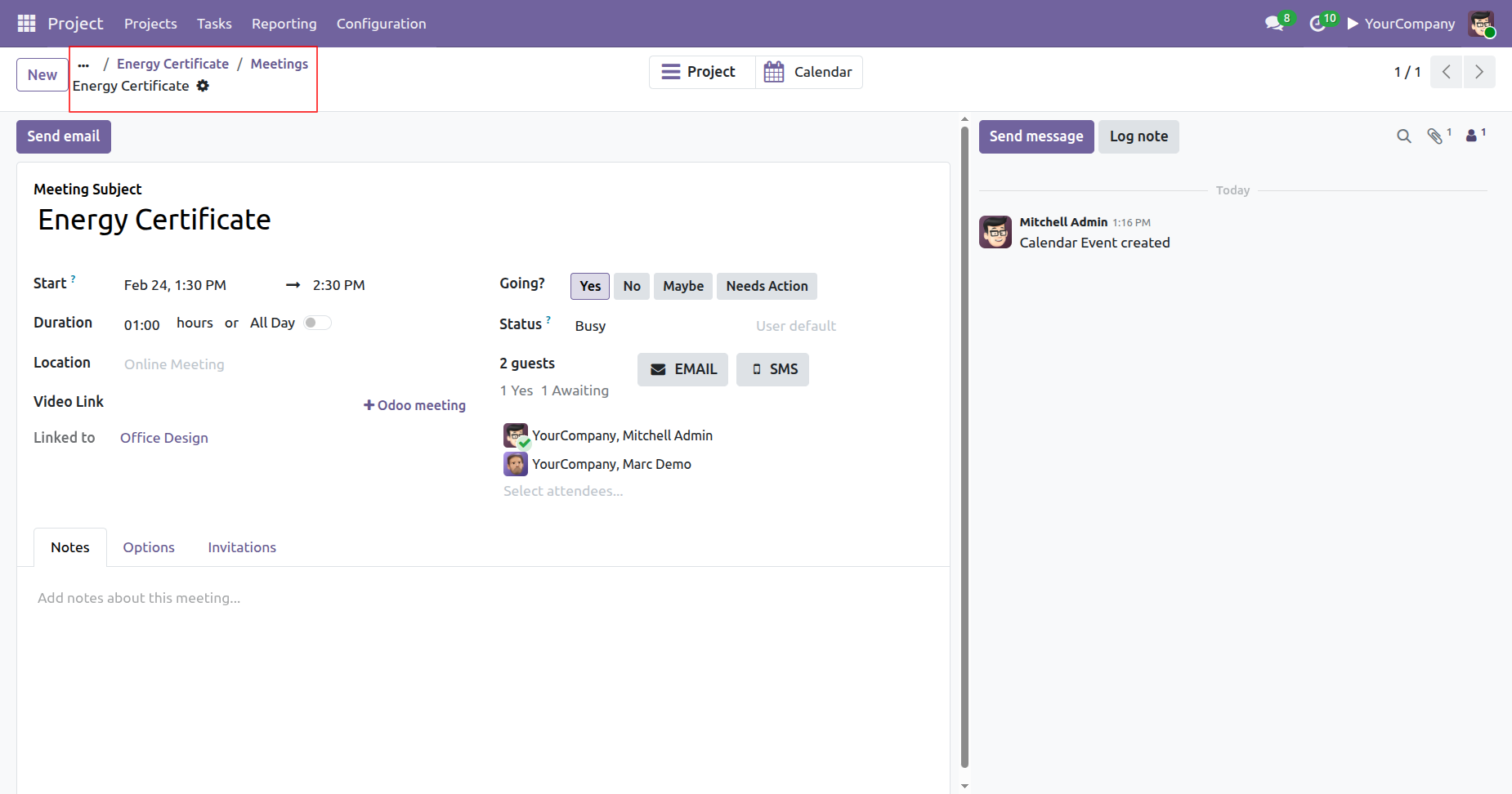Set Going to Maybe
Image resolution: width=1512 pixels, height=794 pixels.
[x=683, y=286]
